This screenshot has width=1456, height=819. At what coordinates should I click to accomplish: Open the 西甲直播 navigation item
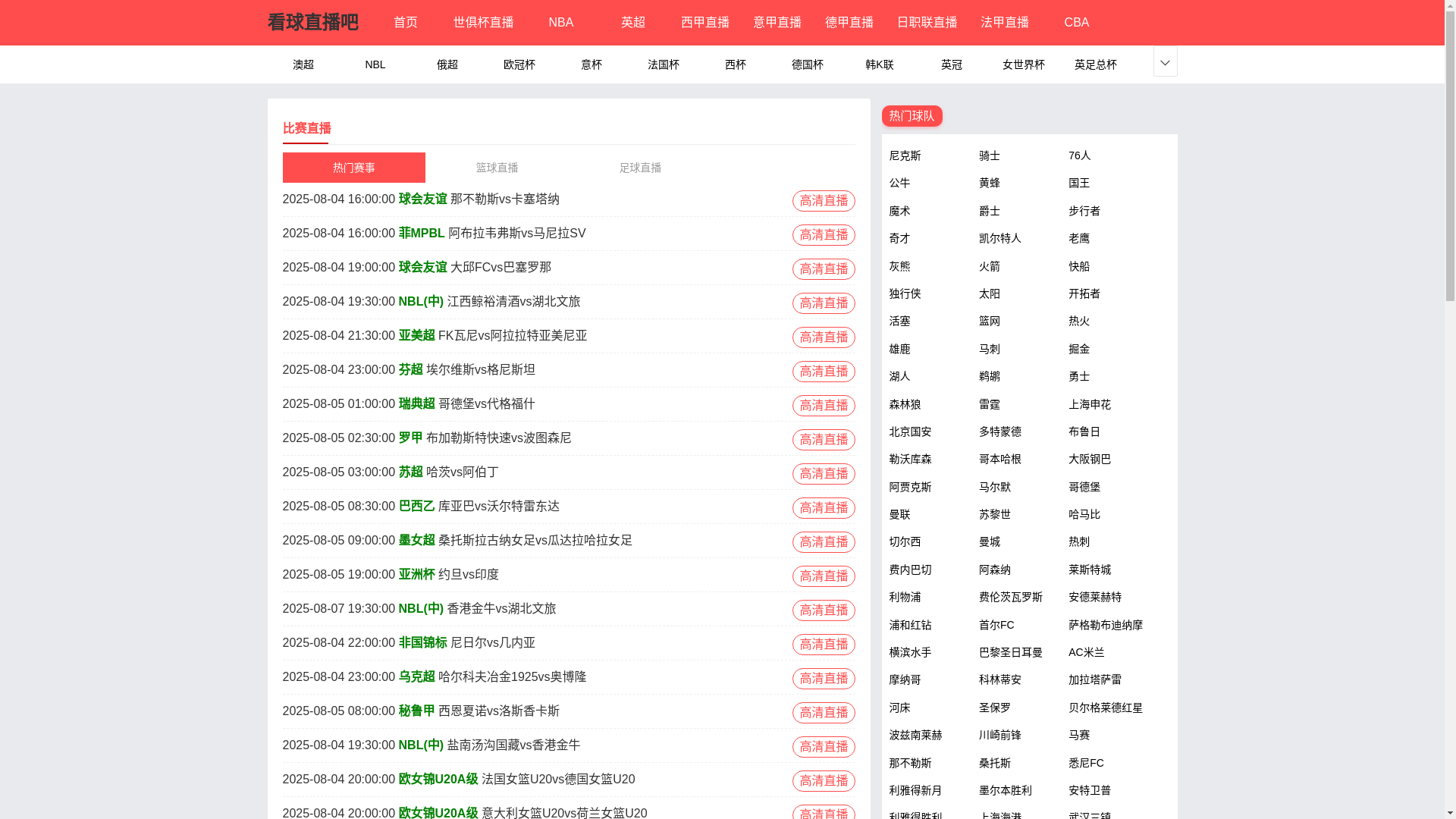point(705,23)
